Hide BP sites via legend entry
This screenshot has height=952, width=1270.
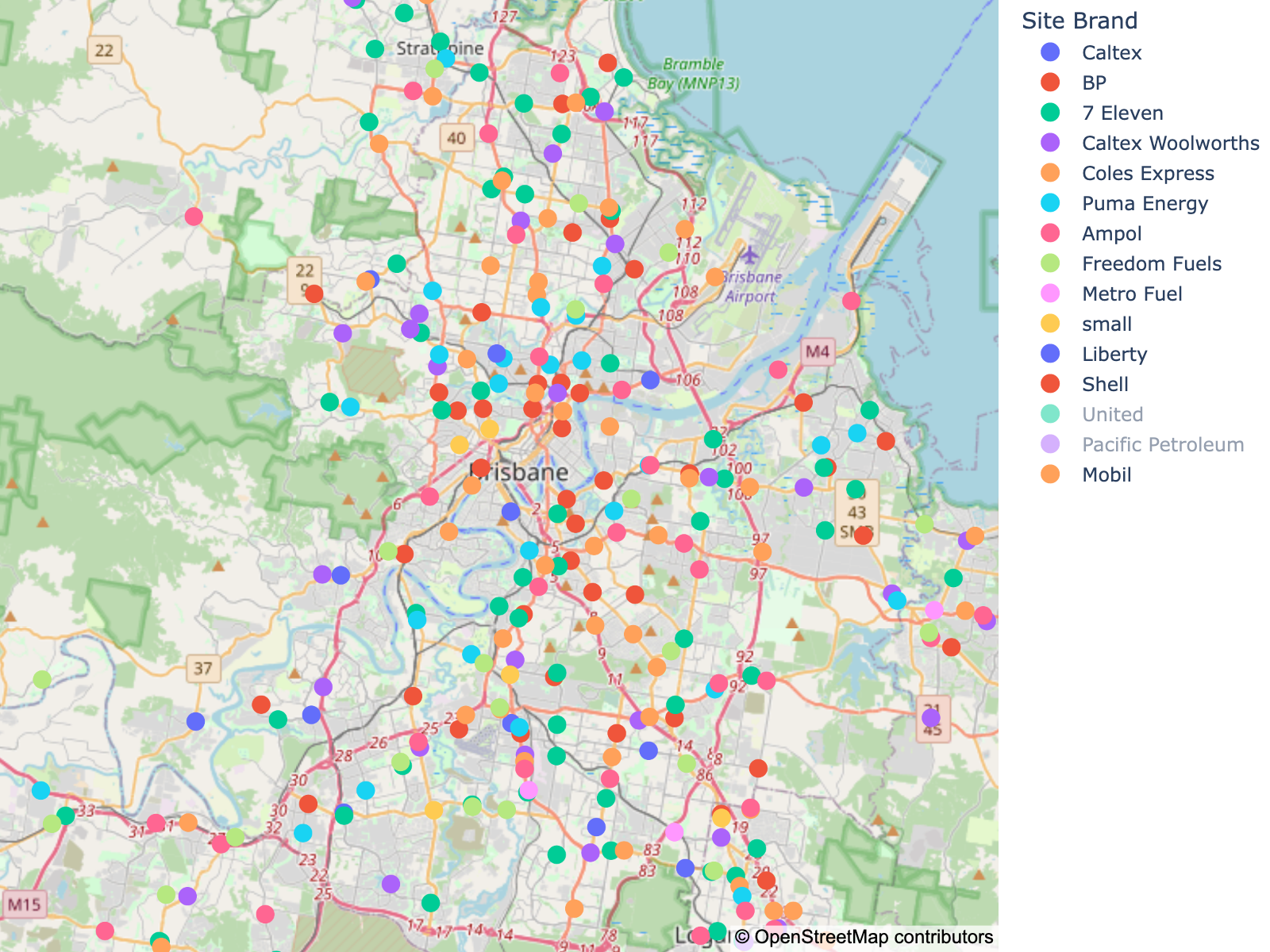[1093, 83]
